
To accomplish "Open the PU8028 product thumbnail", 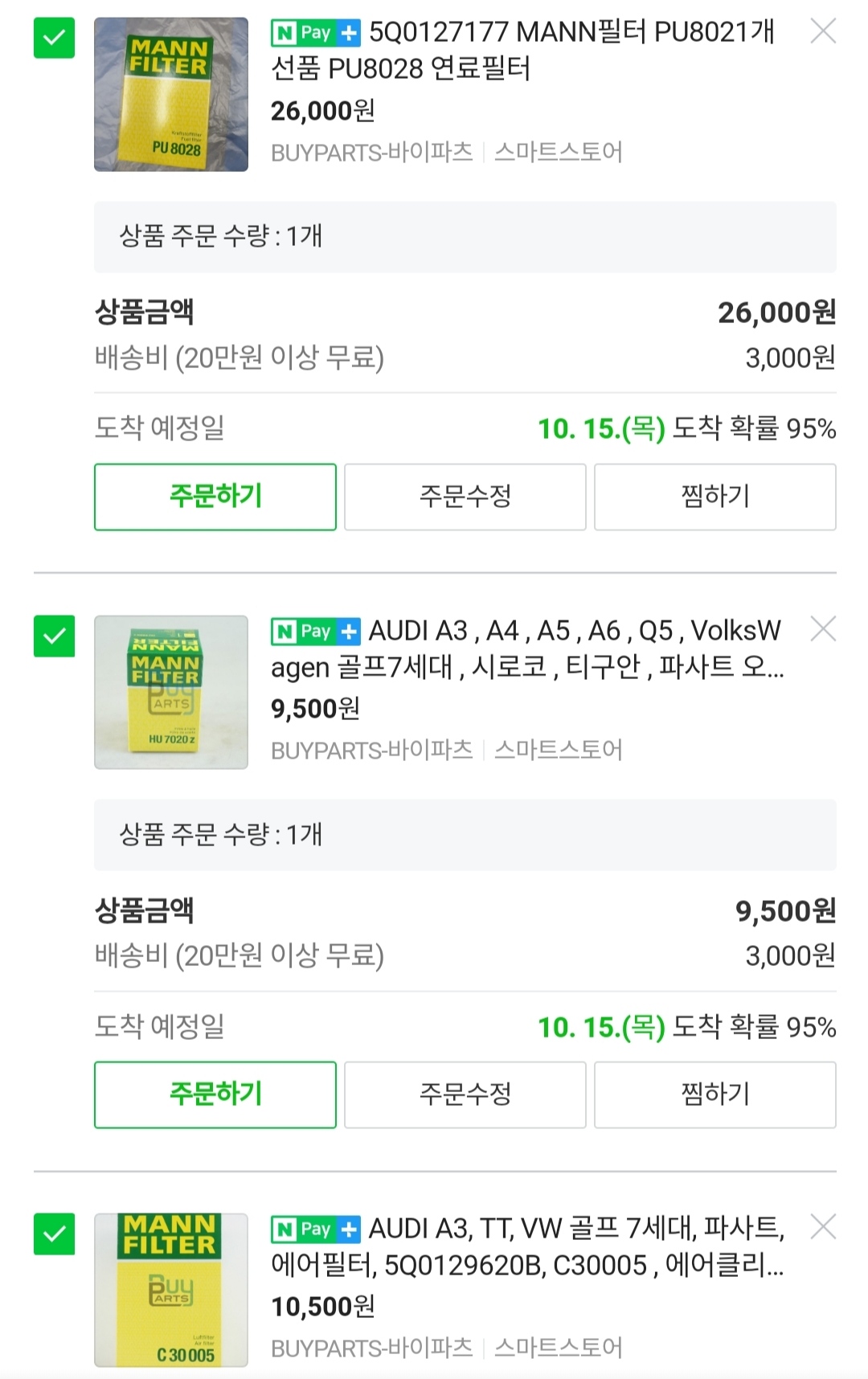I will tap(171, 95).
